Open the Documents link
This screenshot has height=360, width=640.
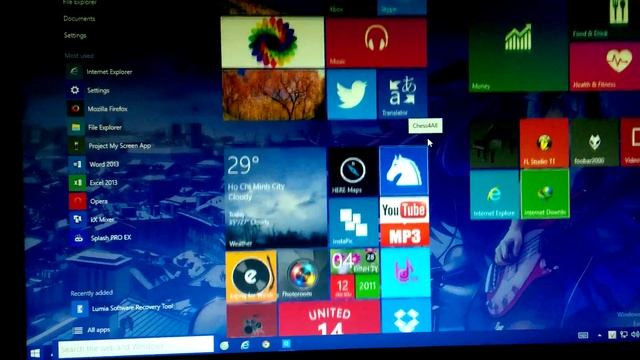point(79,19)
